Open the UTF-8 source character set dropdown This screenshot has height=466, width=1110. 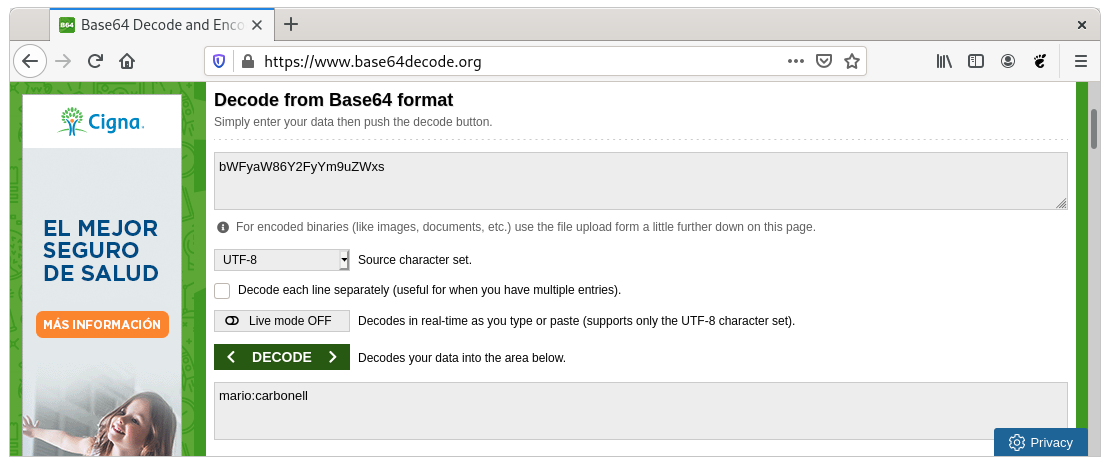tap(281, 260)
